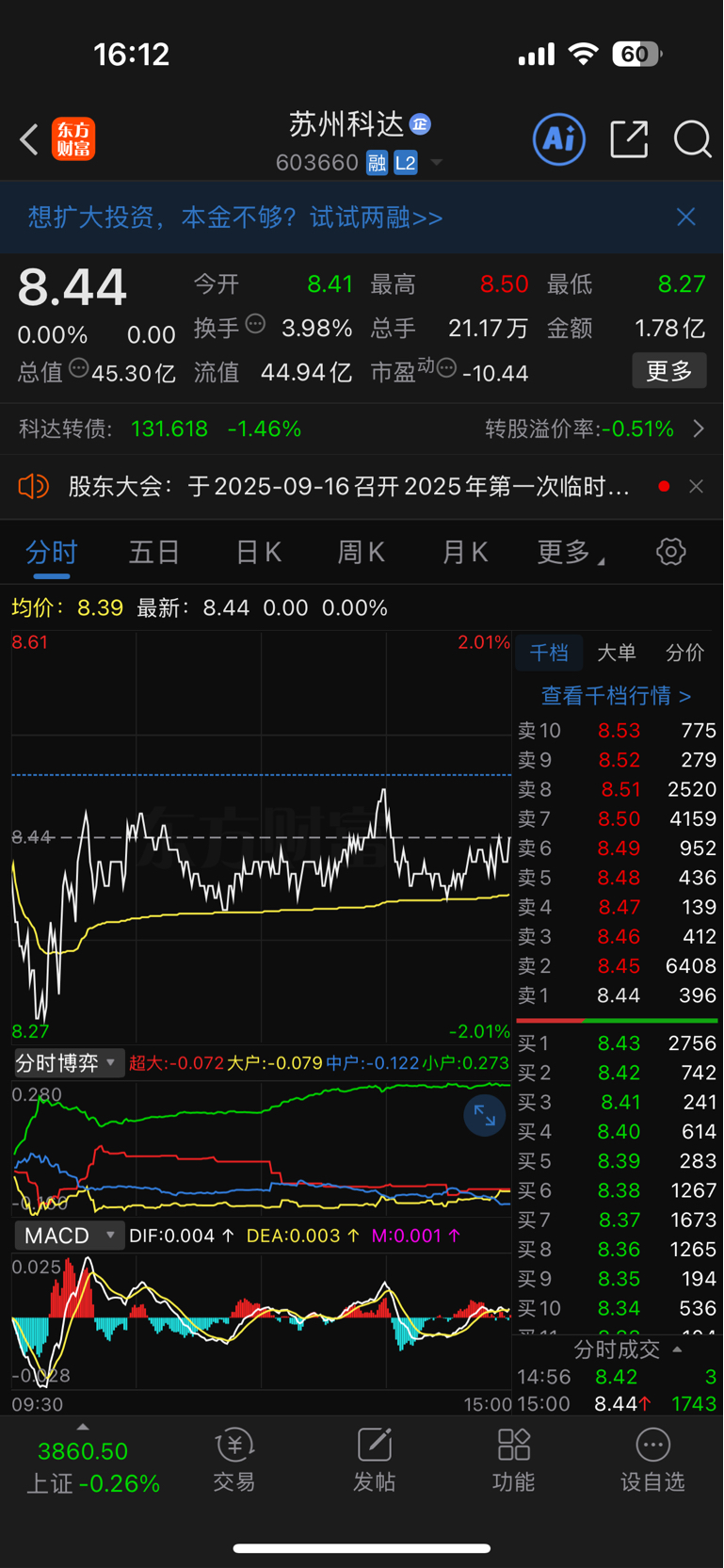Expand stock code 603660 dropdown arrow
Screen dimensions: 724x1568
[x=437, y=163]
